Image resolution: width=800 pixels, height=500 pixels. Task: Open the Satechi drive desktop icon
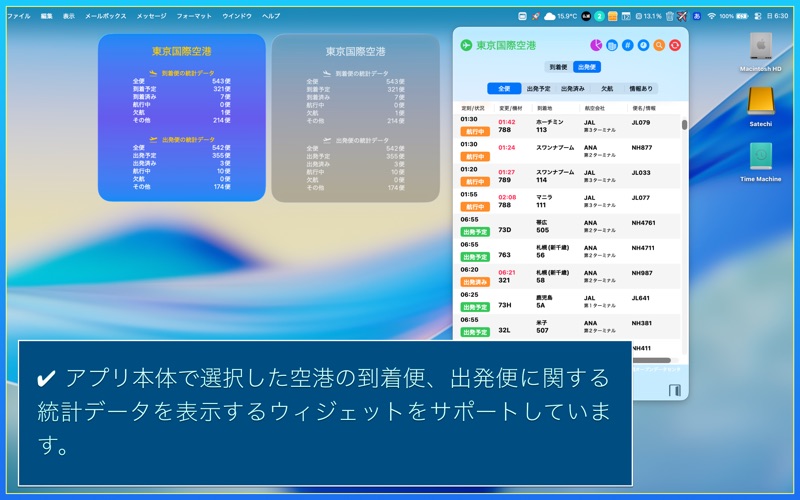click(761, 106)
